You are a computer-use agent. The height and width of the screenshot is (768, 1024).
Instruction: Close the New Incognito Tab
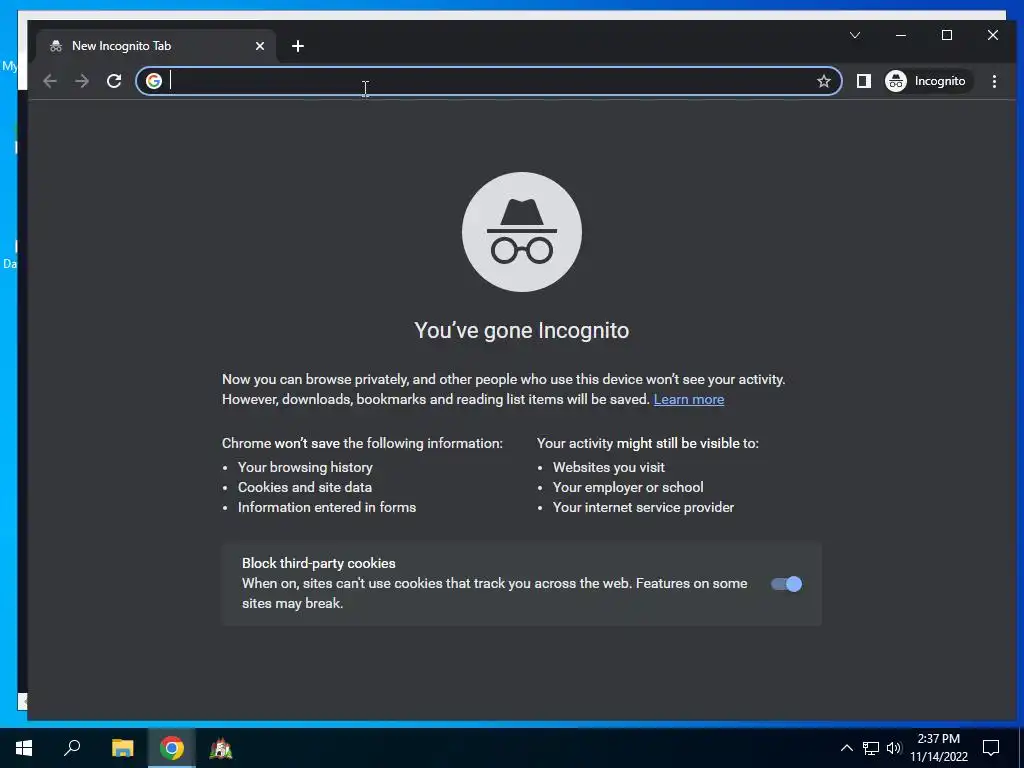click(x=260, y=46)
